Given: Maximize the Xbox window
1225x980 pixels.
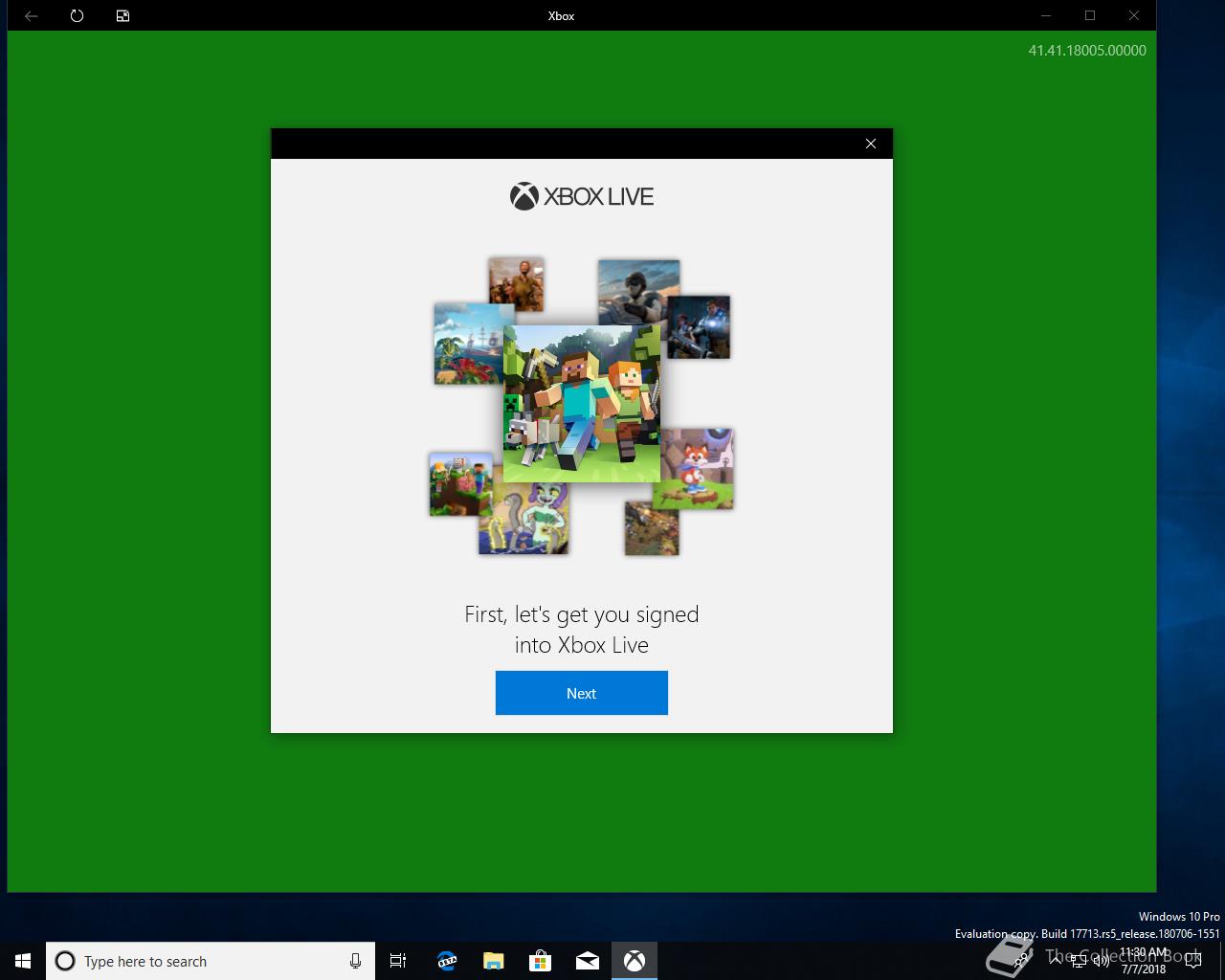Looking at the screenshot, I should 1090,15.
